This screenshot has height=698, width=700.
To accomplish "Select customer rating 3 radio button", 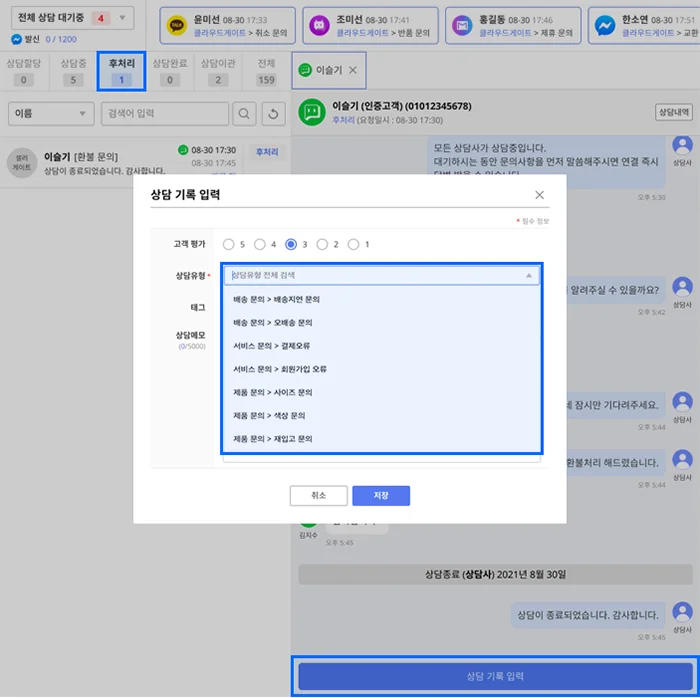I will 291,244.
